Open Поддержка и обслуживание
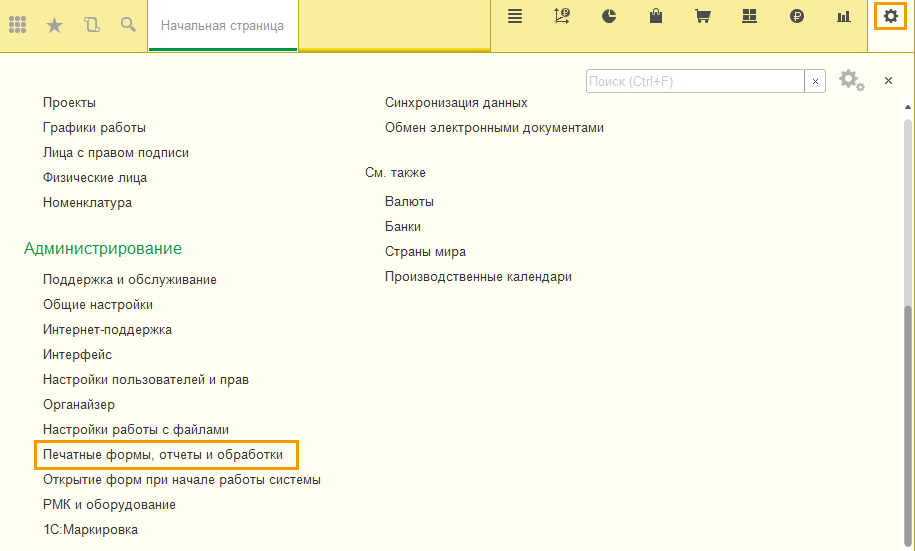Image resolution: width=915 pixels, height=551 pixels. point(130,280)
